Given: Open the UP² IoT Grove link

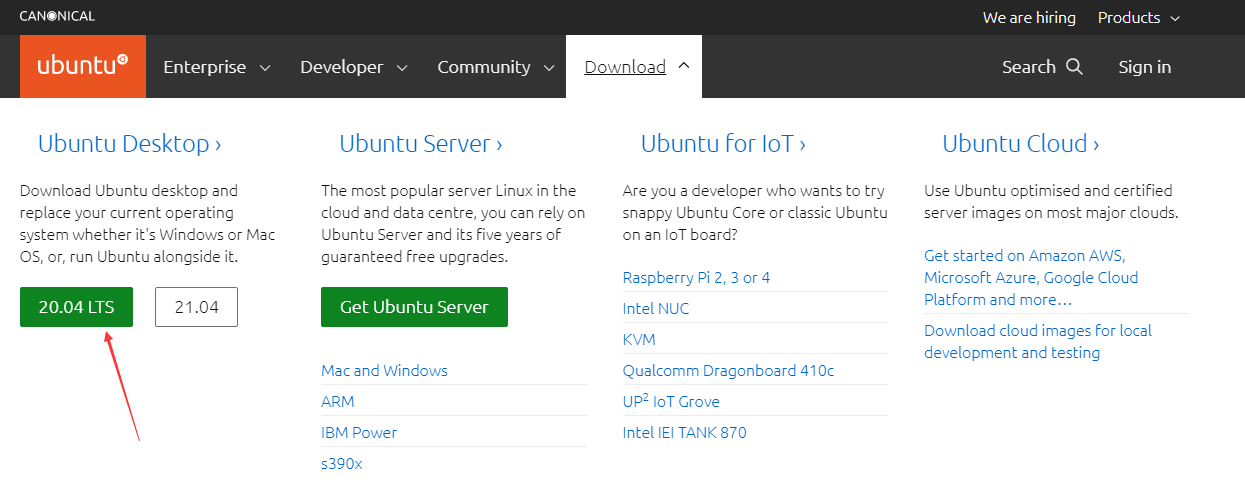Looking at the screenshot, I should [x=671, y=401].
